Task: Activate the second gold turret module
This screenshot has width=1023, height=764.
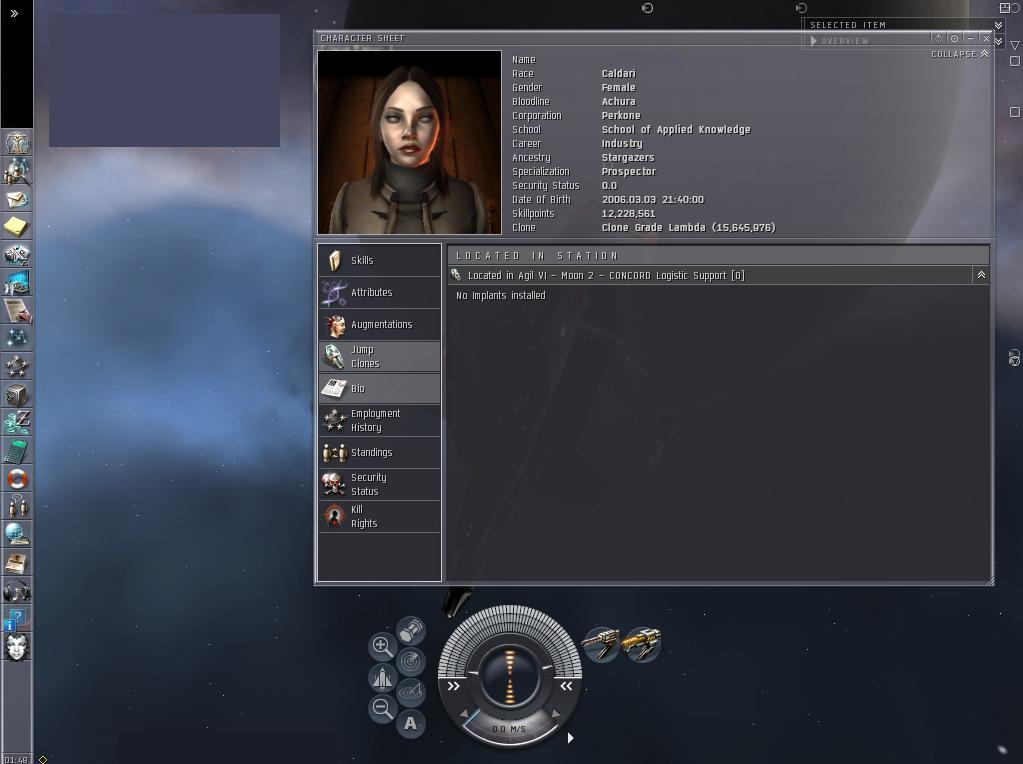Action: tap(642, 644)
